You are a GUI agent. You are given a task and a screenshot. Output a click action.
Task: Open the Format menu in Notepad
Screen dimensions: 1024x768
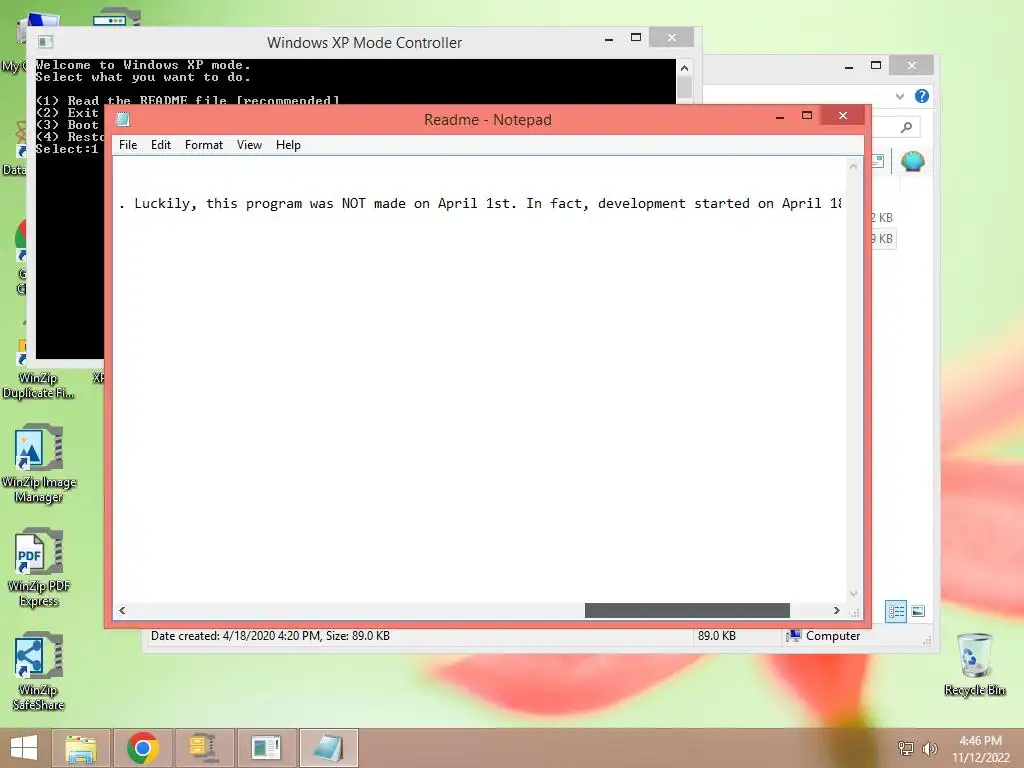(204, 145)
